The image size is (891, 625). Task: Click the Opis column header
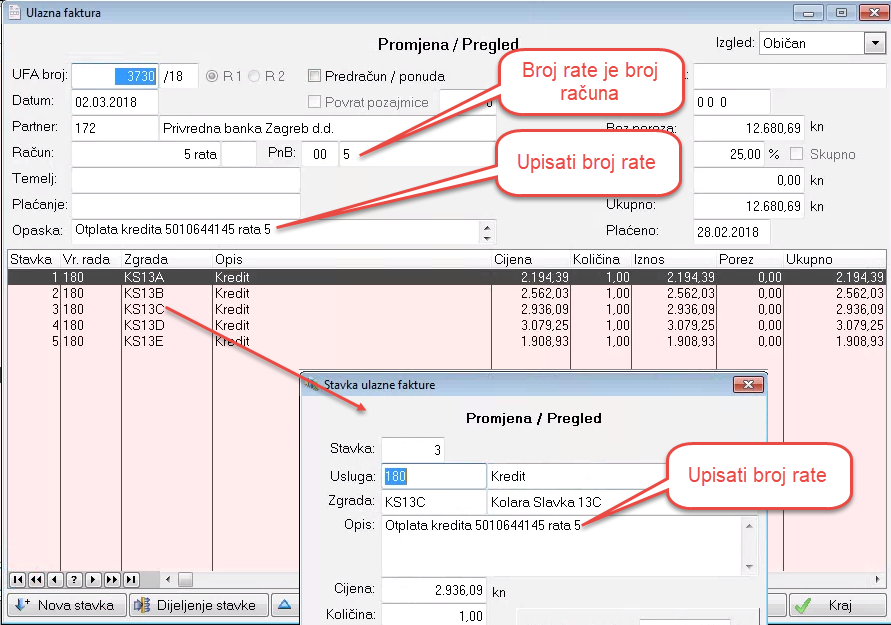point(352,260)
